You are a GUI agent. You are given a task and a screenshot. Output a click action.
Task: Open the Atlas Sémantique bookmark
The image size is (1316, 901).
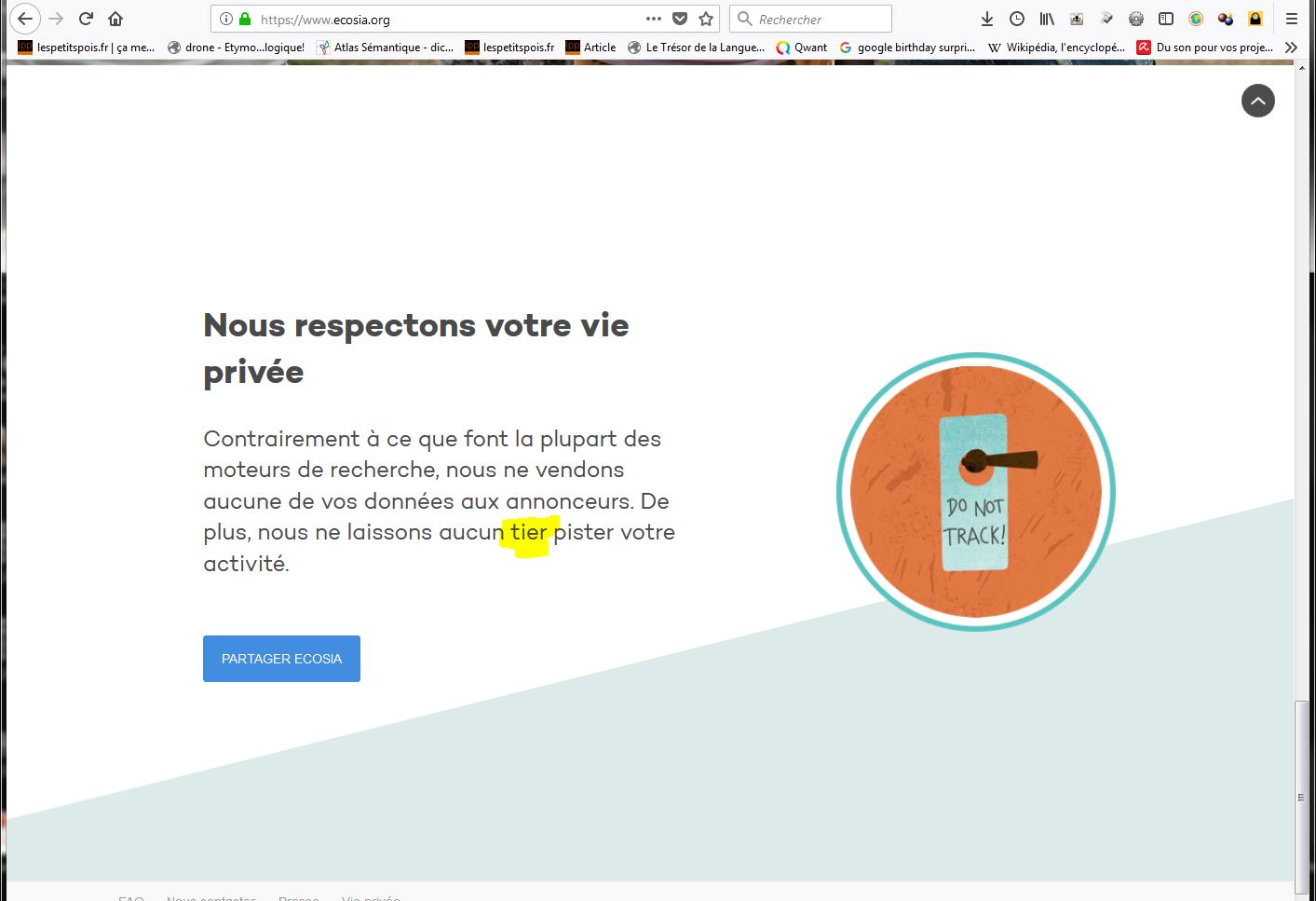385,48
